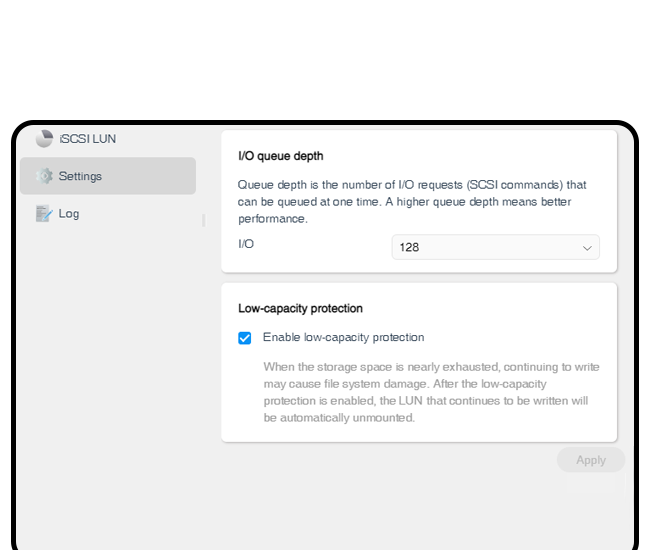
Task: Click the sidebar resize divider handle
Action: click(x=204, y=220)
